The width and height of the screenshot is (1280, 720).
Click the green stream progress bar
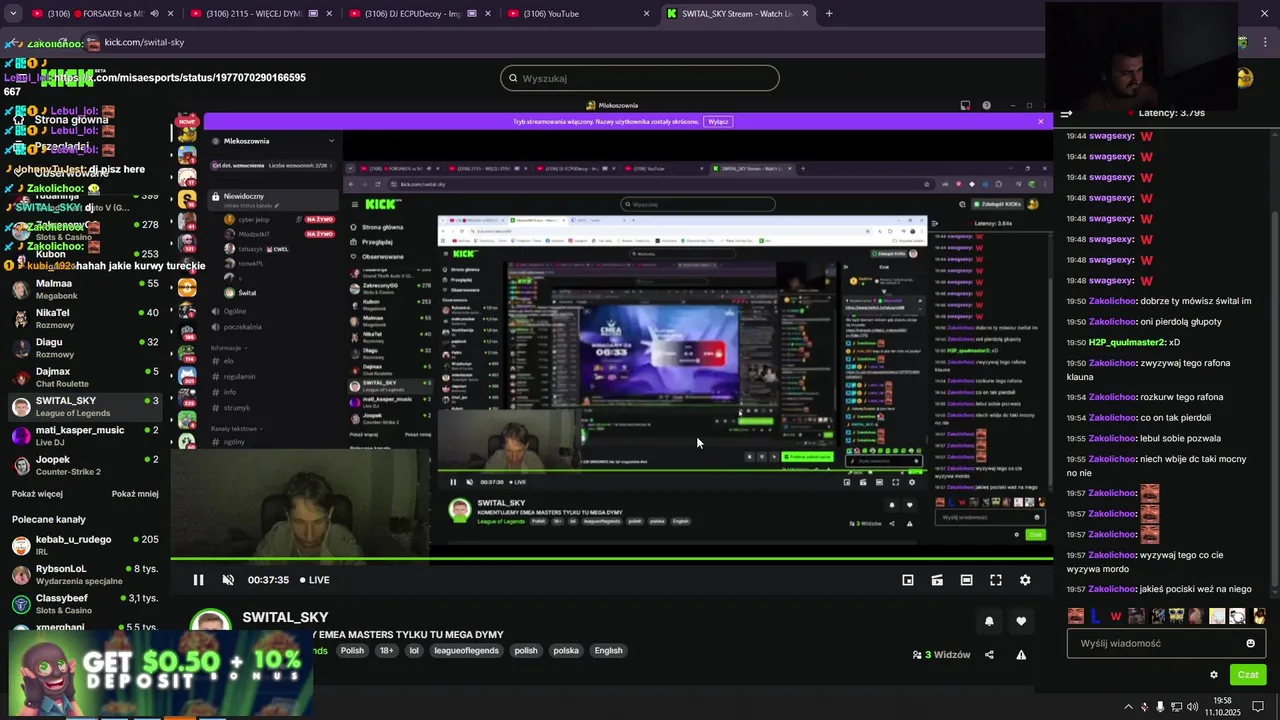click(x=611, y=559)
